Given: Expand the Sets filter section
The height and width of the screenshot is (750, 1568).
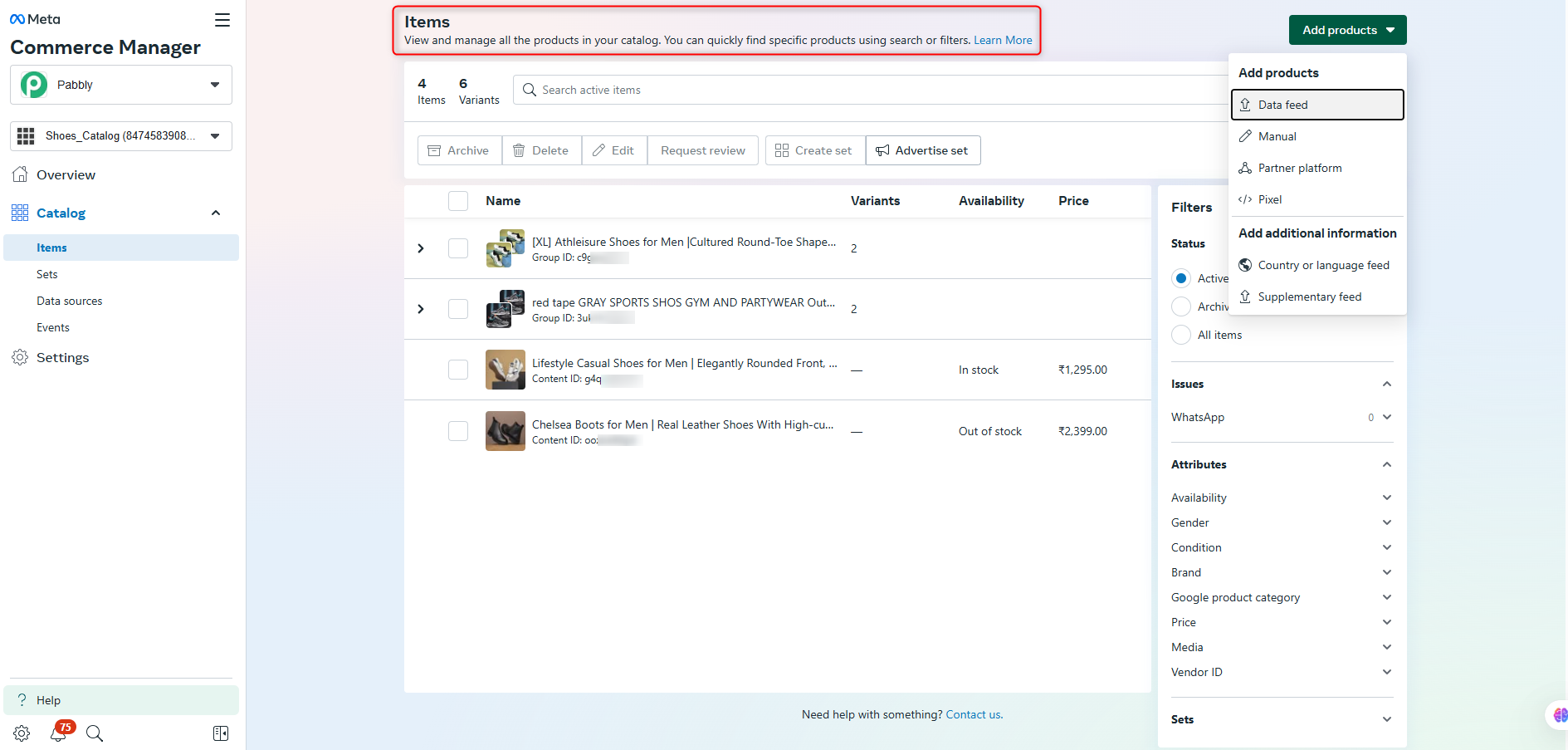Looking at the screenshot, I should coord(1386,719).
